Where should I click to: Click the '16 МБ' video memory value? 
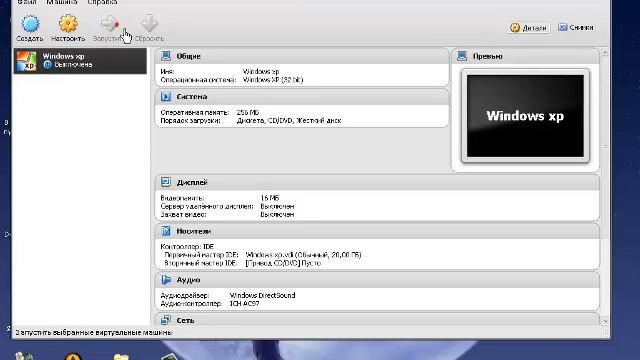tap(270, 198)
